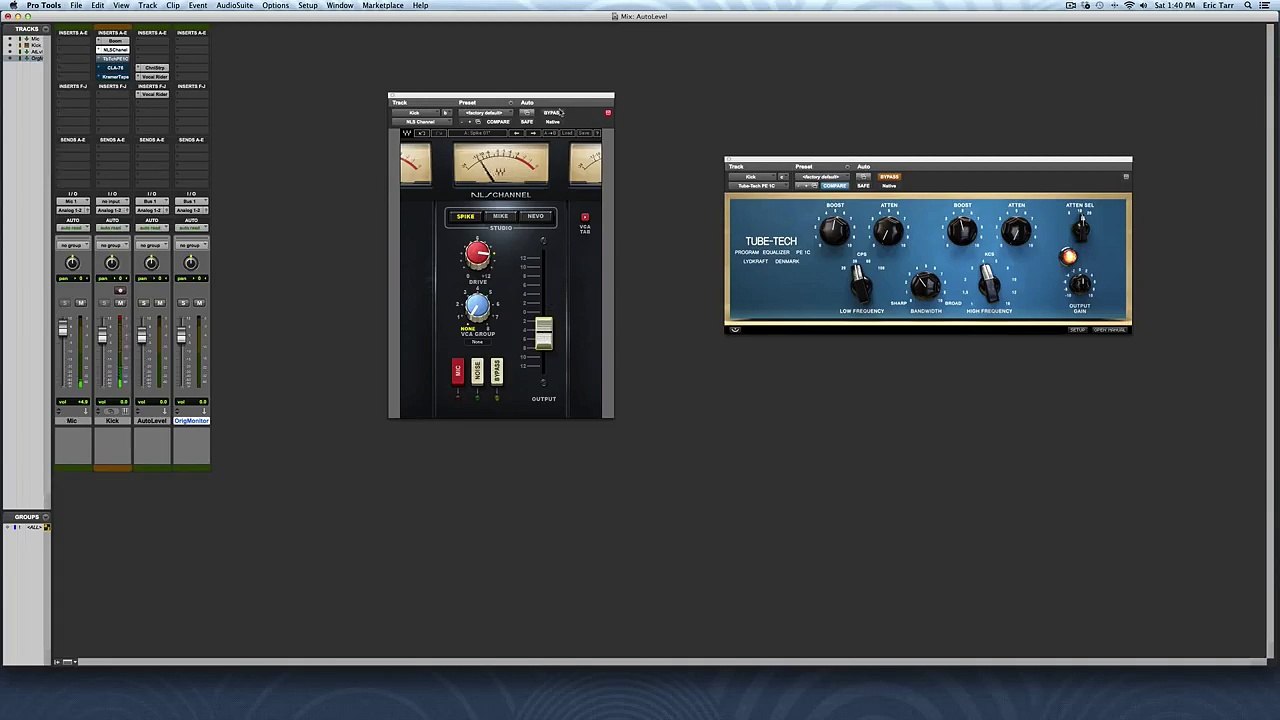This screenshot has width=1280, height=720.
Task: Click COMPARE in NLS Channel header
Action: pos(498,122)
